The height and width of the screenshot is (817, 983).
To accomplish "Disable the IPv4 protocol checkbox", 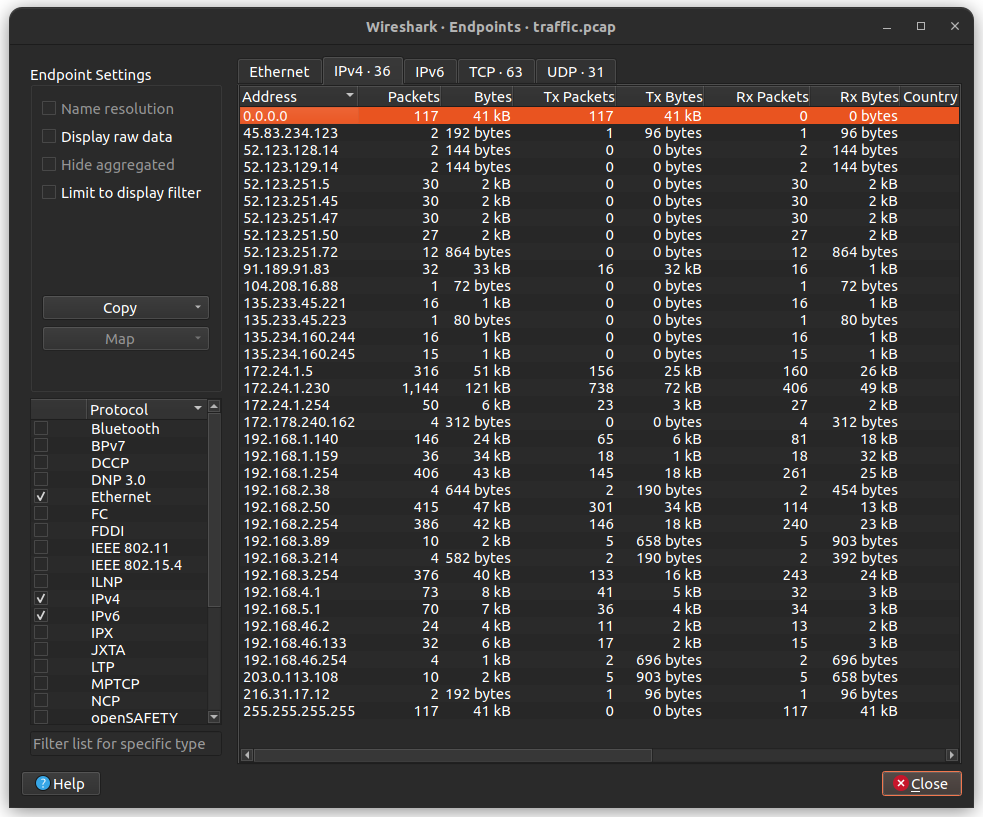I will pos(40,598).
